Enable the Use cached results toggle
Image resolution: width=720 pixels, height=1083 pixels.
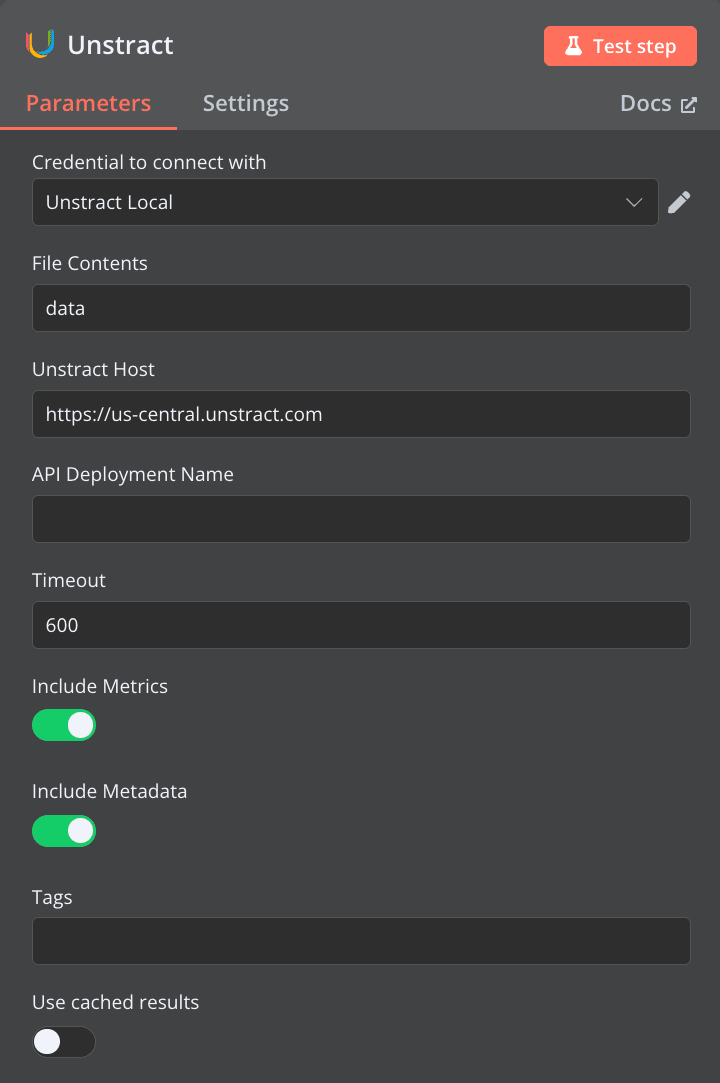pyautogui.click(x=64, y=1042)
